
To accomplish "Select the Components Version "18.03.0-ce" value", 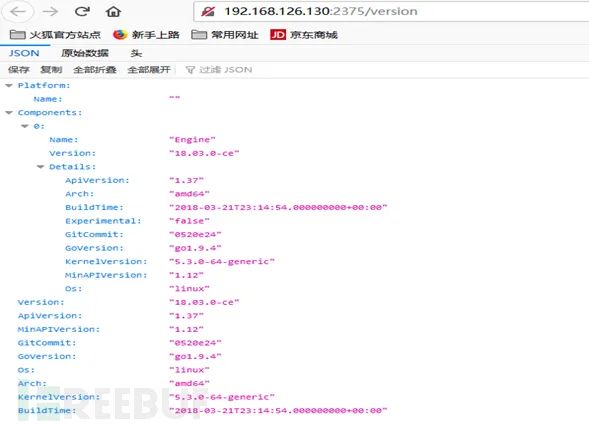I will 204,153.
